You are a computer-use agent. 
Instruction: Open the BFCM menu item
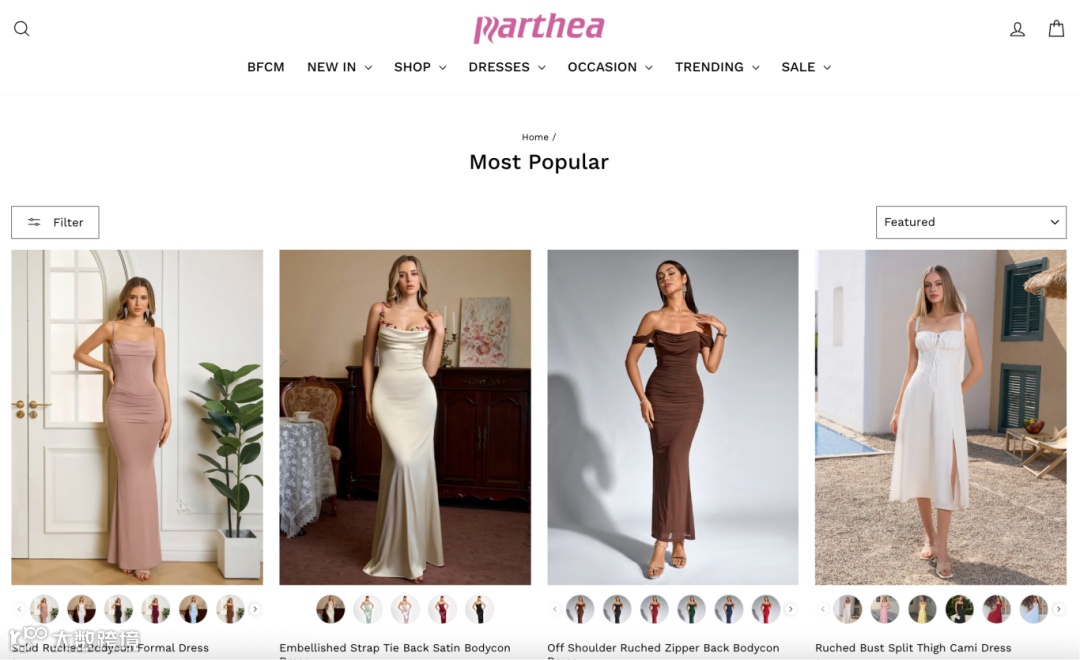pos(266,67)
